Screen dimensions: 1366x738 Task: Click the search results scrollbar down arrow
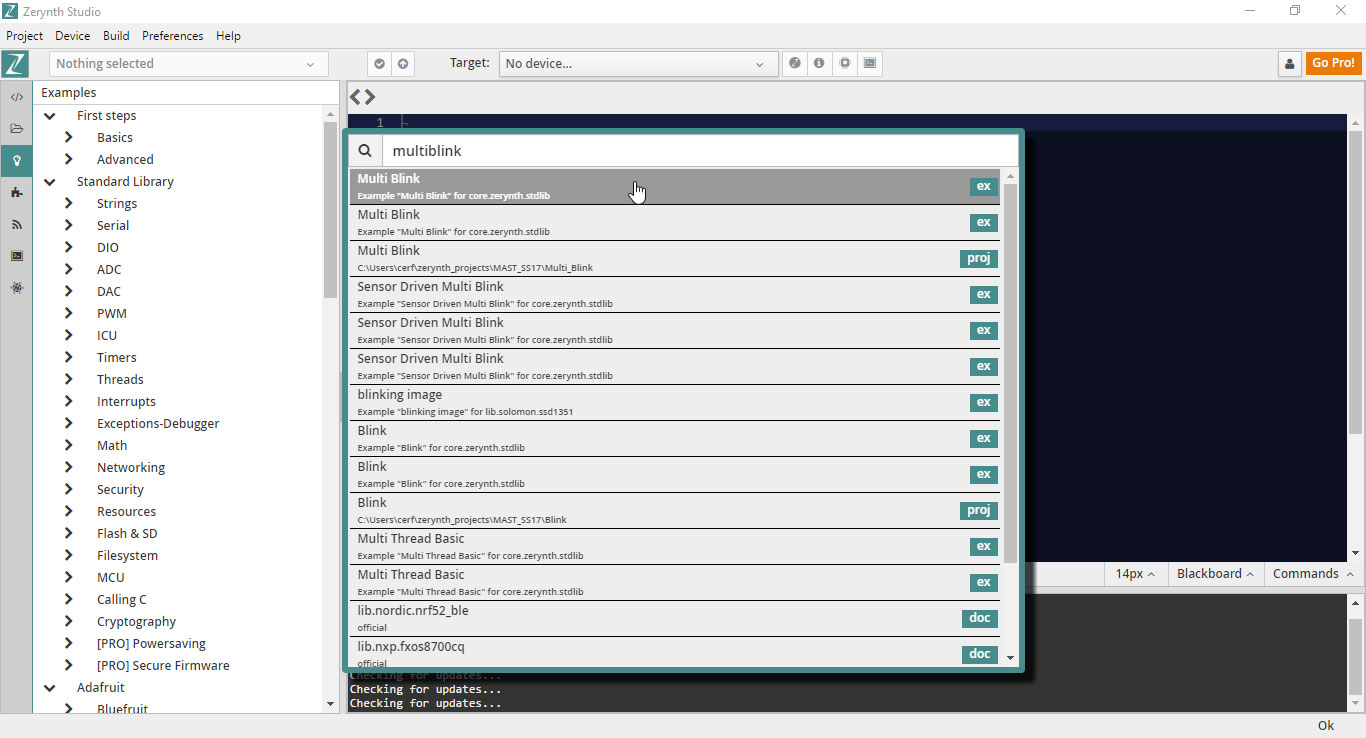point(1010,658)
